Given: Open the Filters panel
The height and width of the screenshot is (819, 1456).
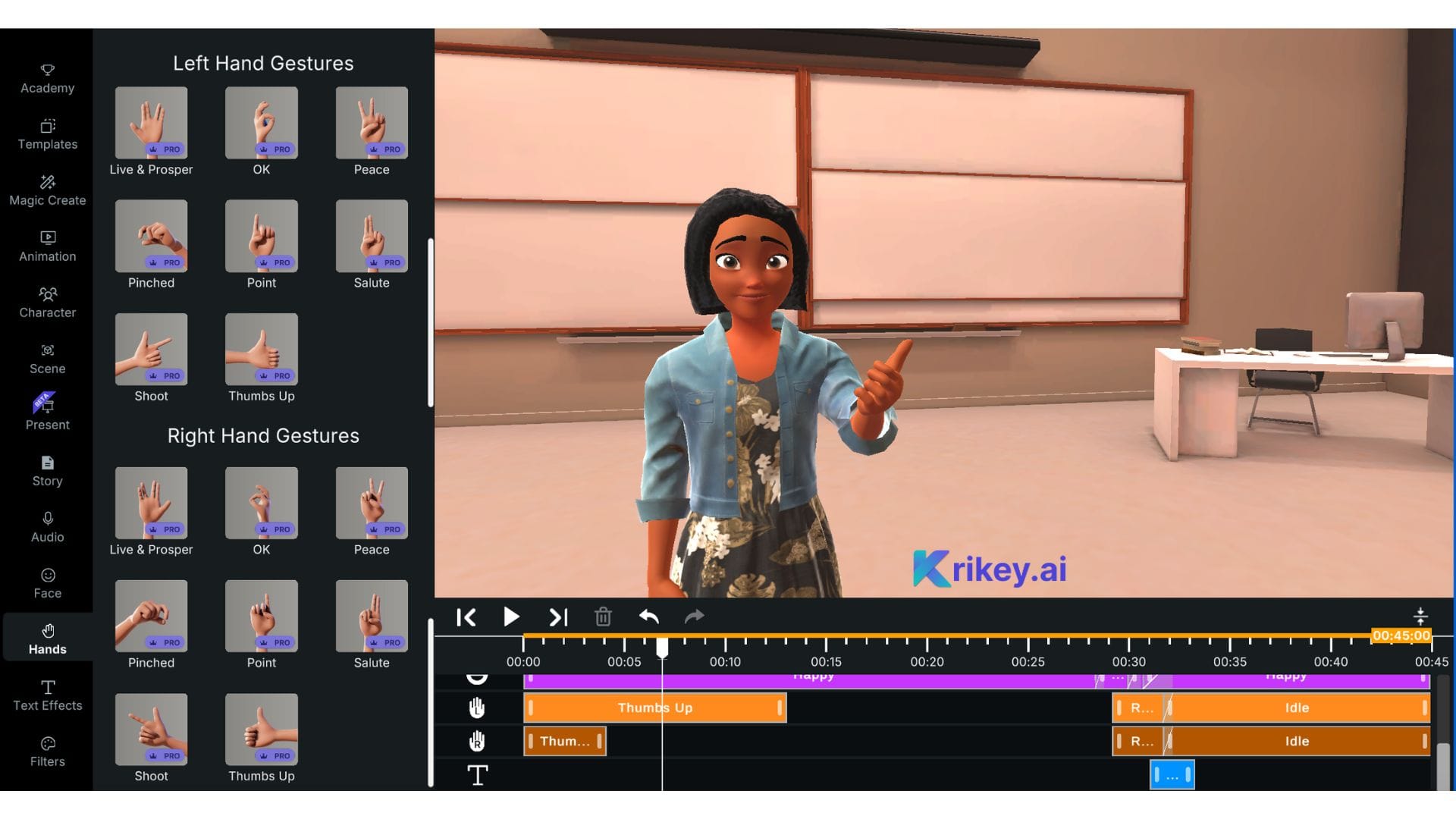Looking at the screenshot, I should tap(47, 752).
